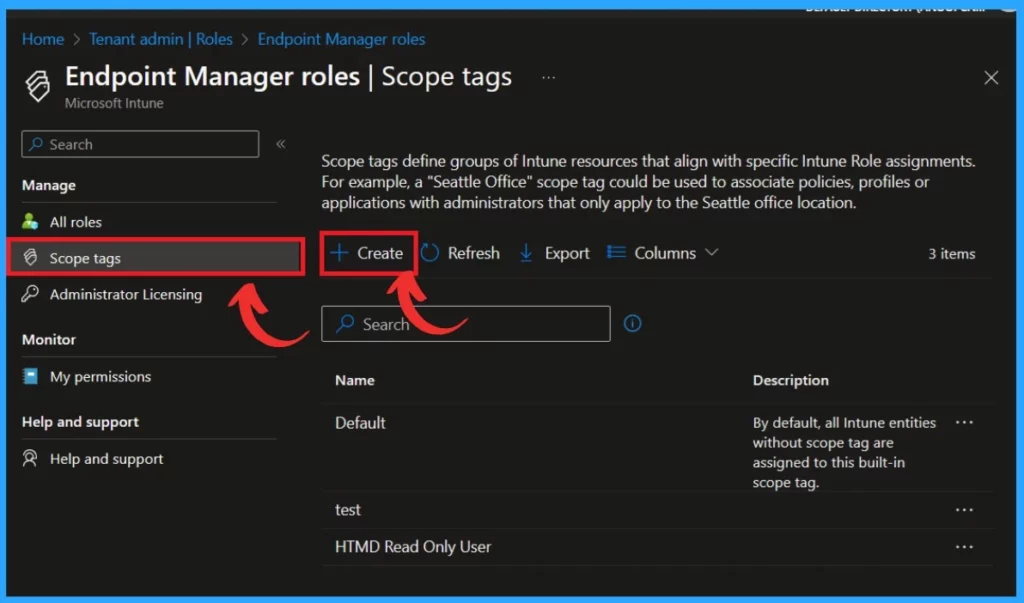Click the 3 items count text
Image resolution: width=1024 pixels, height=603 pixels.
coord(952,253)
